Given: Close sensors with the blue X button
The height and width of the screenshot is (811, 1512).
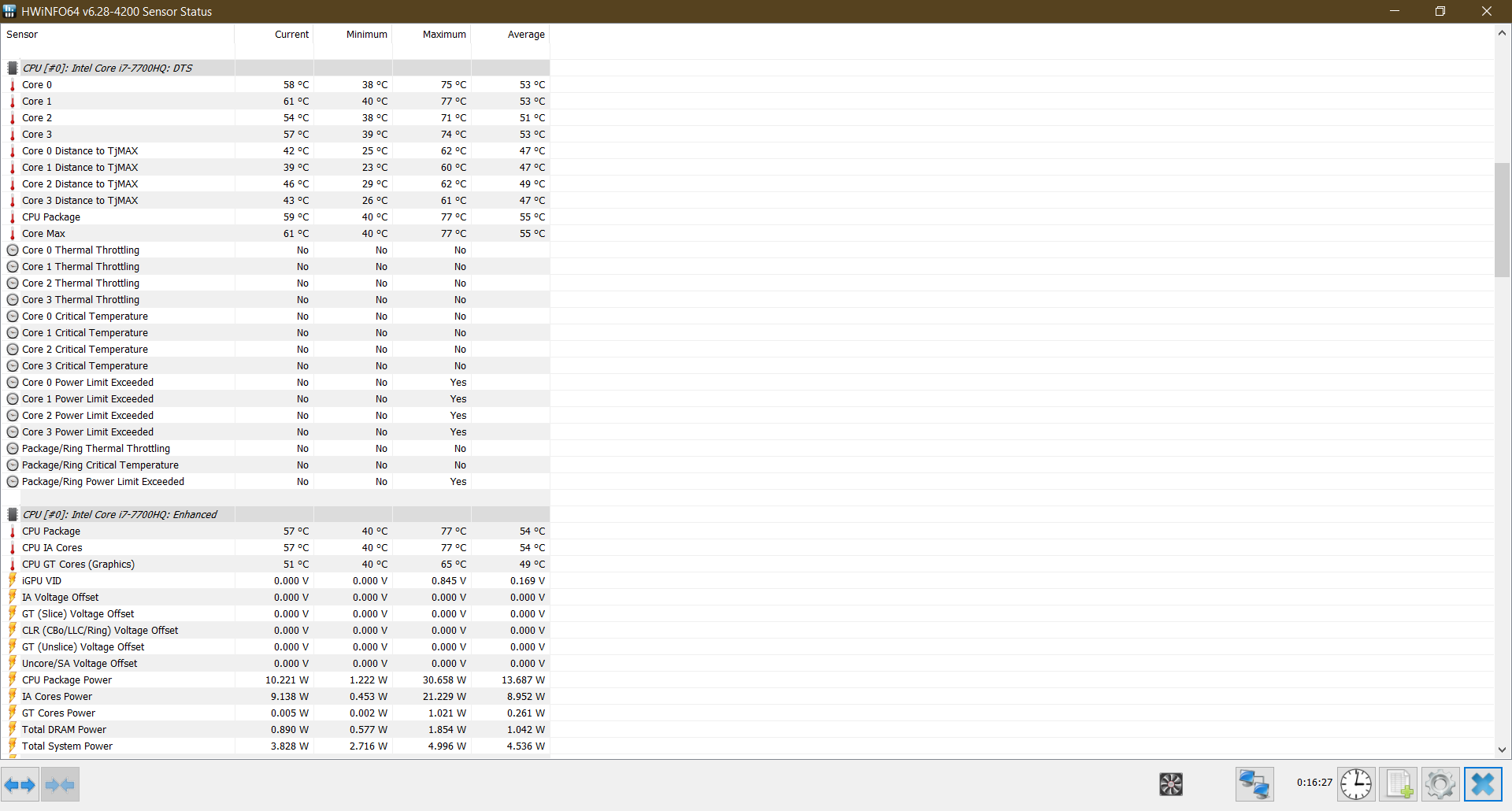Looking at the screenshot, I should 1483,784.
